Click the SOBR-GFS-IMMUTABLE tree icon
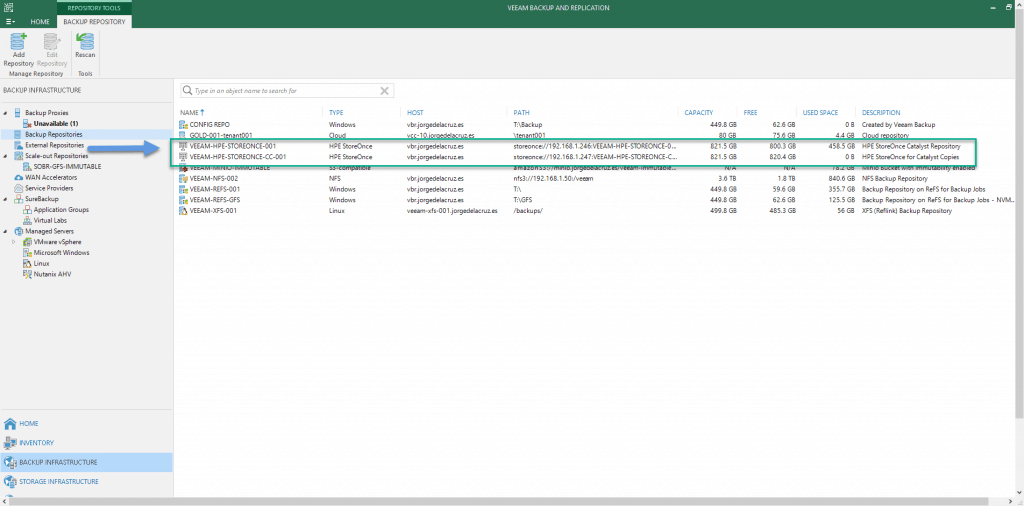 pos(27,166)
